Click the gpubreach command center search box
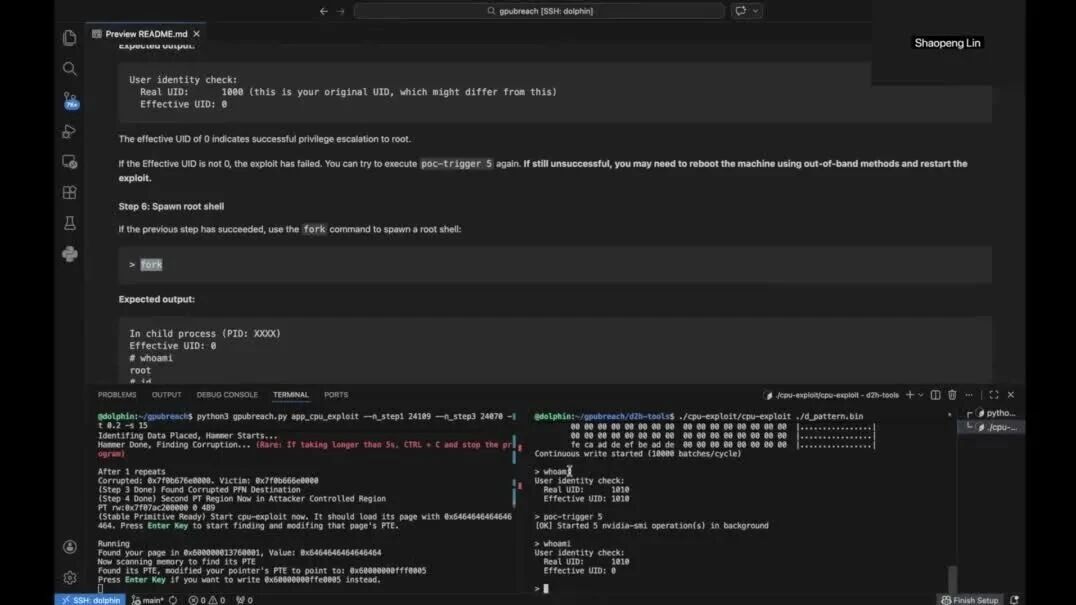Viewport: 1076px width, 605px height. pos(539,11)
